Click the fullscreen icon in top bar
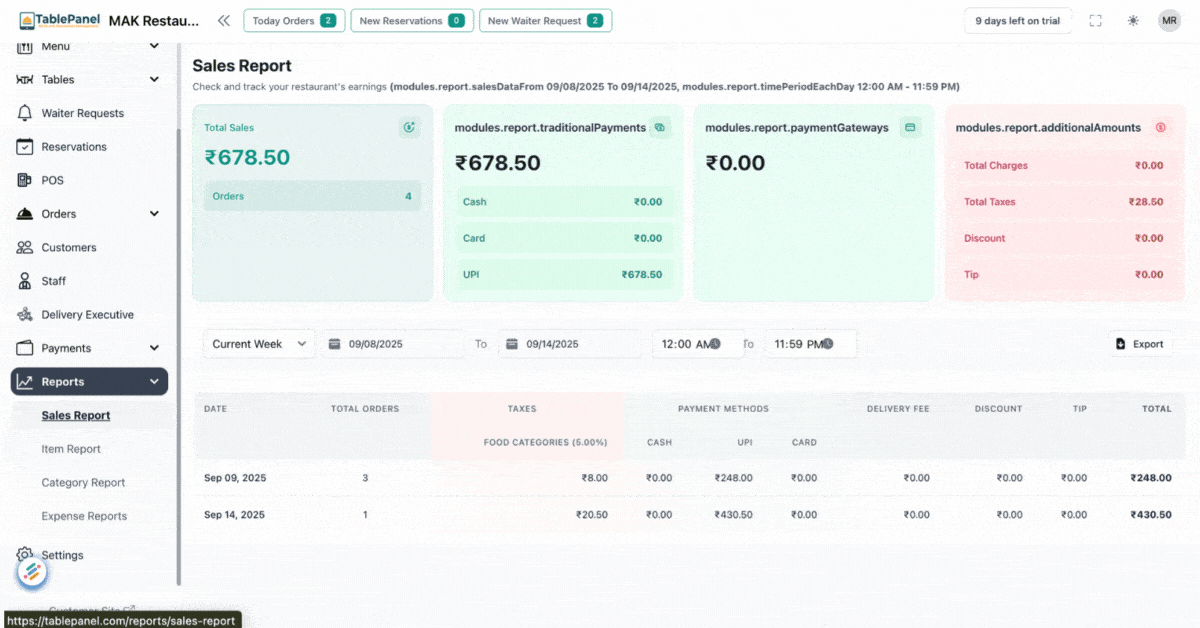 1095,20
